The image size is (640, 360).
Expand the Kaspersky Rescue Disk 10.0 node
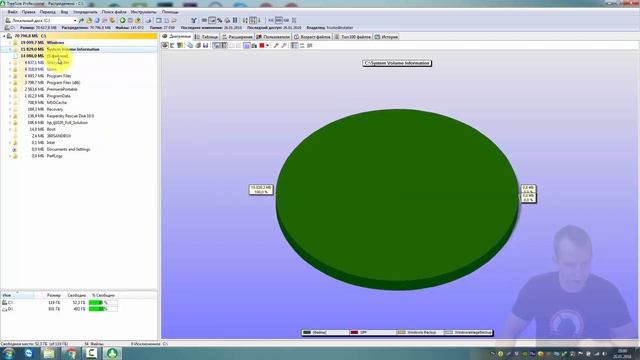coord(10,116)
